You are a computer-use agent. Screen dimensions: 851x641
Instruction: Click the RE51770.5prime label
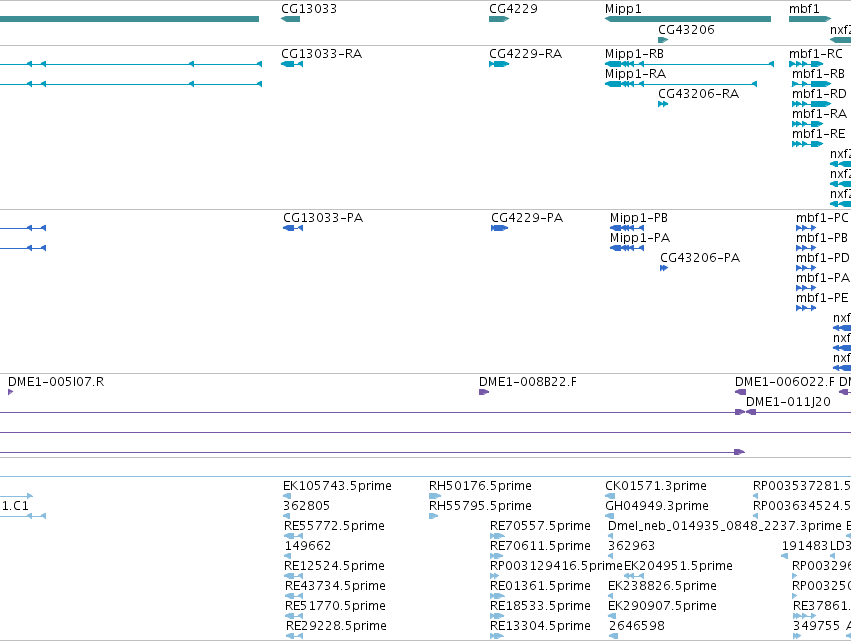[x=335, y=606]
